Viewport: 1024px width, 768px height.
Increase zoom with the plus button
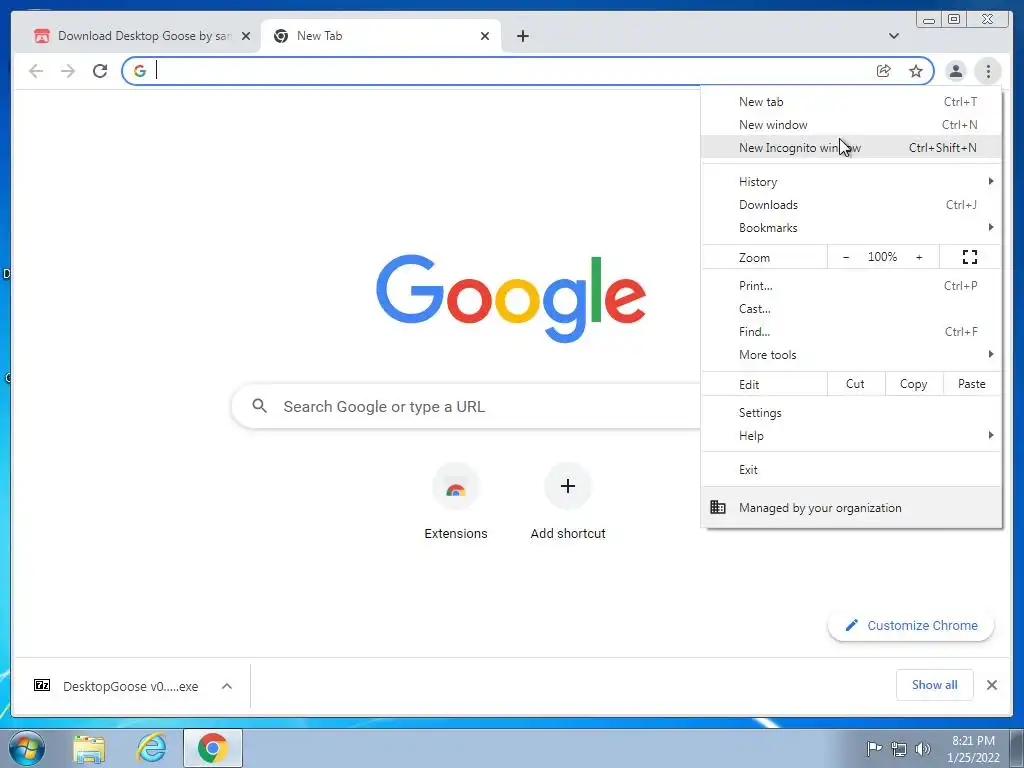pos(919,257)
